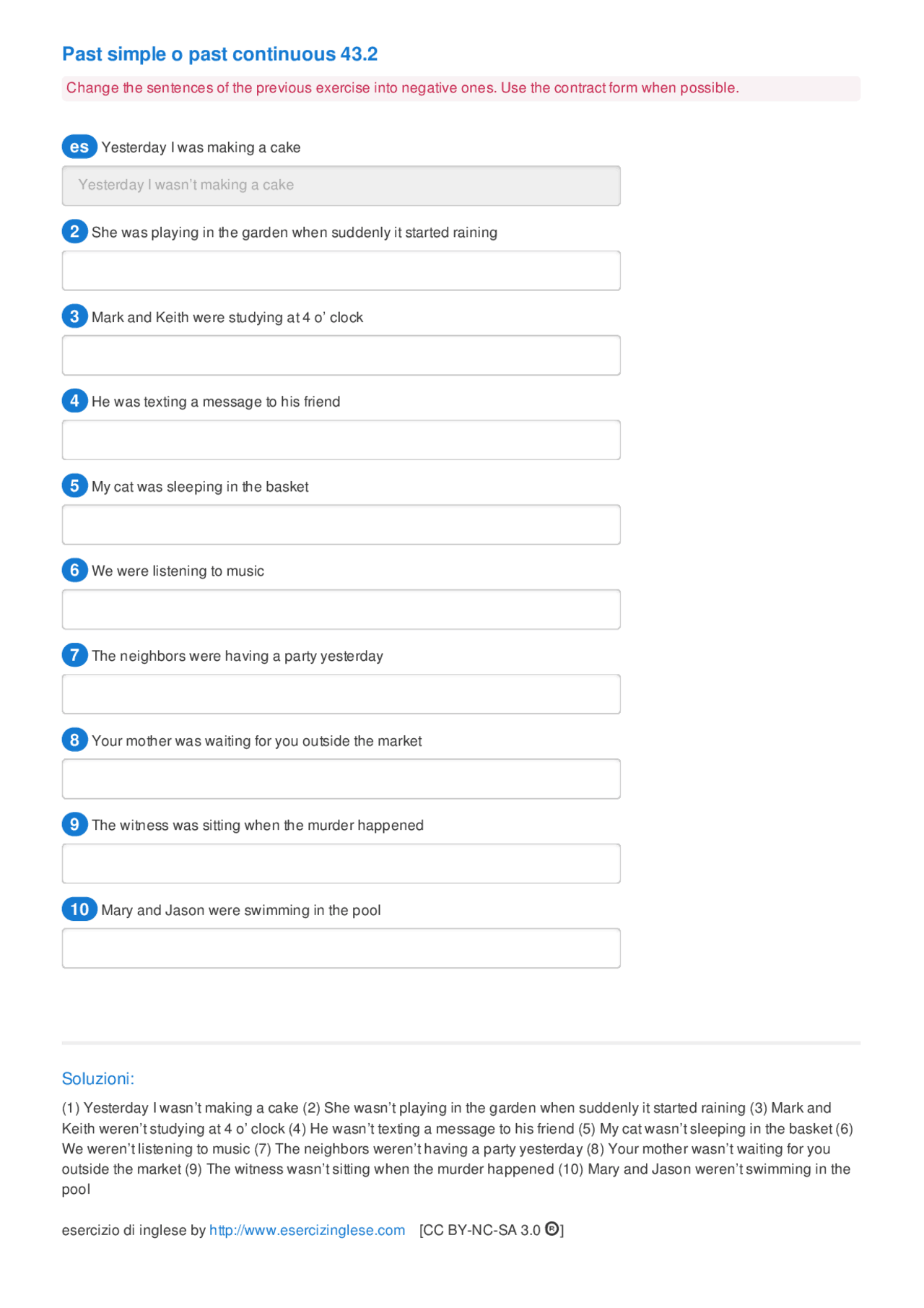Open the esercizinglese.com website link

point(307,1230)
